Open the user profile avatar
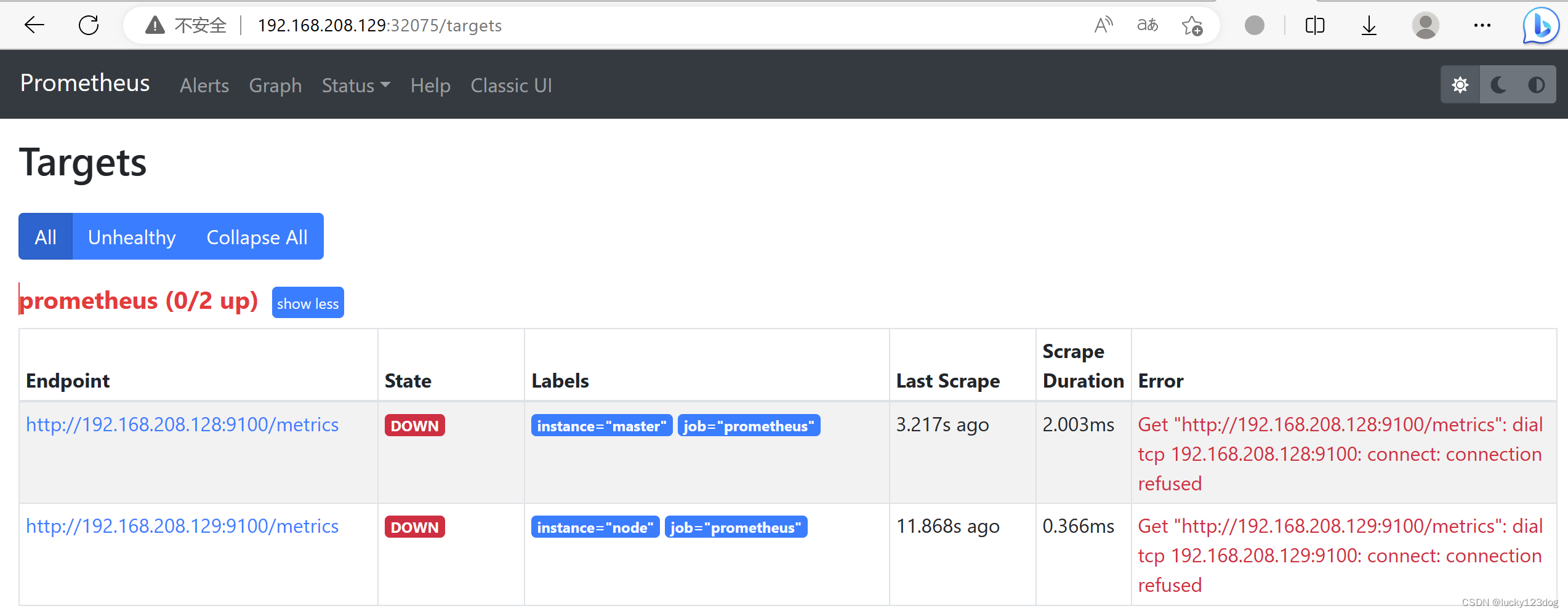The width and height of the screenshot is (1568, 614). [1425, 25]
